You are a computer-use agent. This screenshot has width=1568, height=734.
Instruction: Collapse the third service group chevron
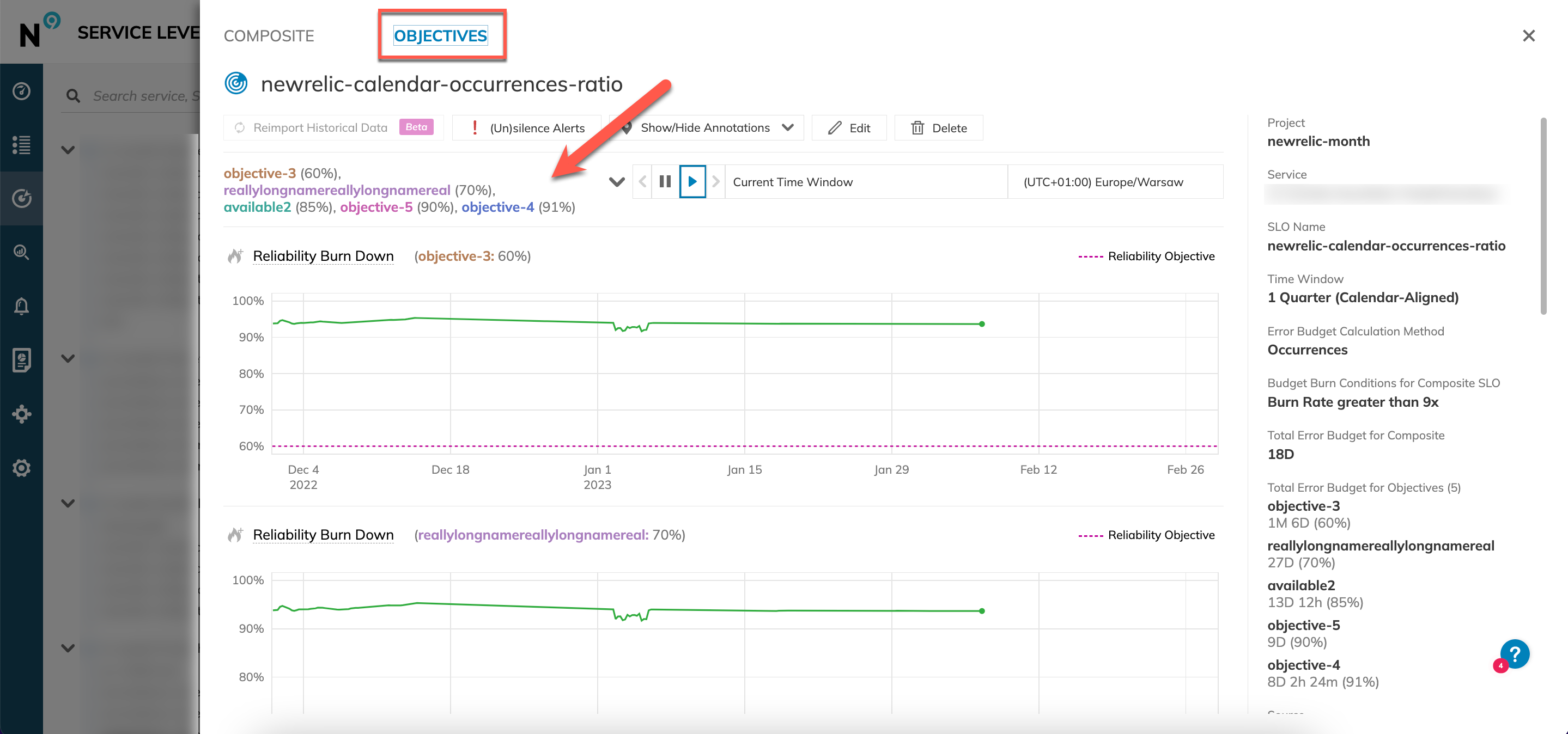click(x=68, y=503)
